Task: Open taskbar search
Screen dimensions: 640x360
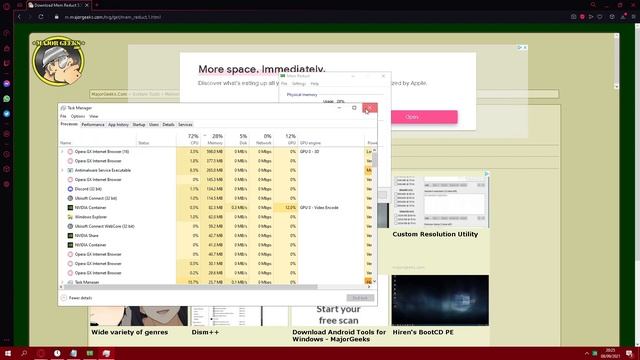Action: click(24, 353)
